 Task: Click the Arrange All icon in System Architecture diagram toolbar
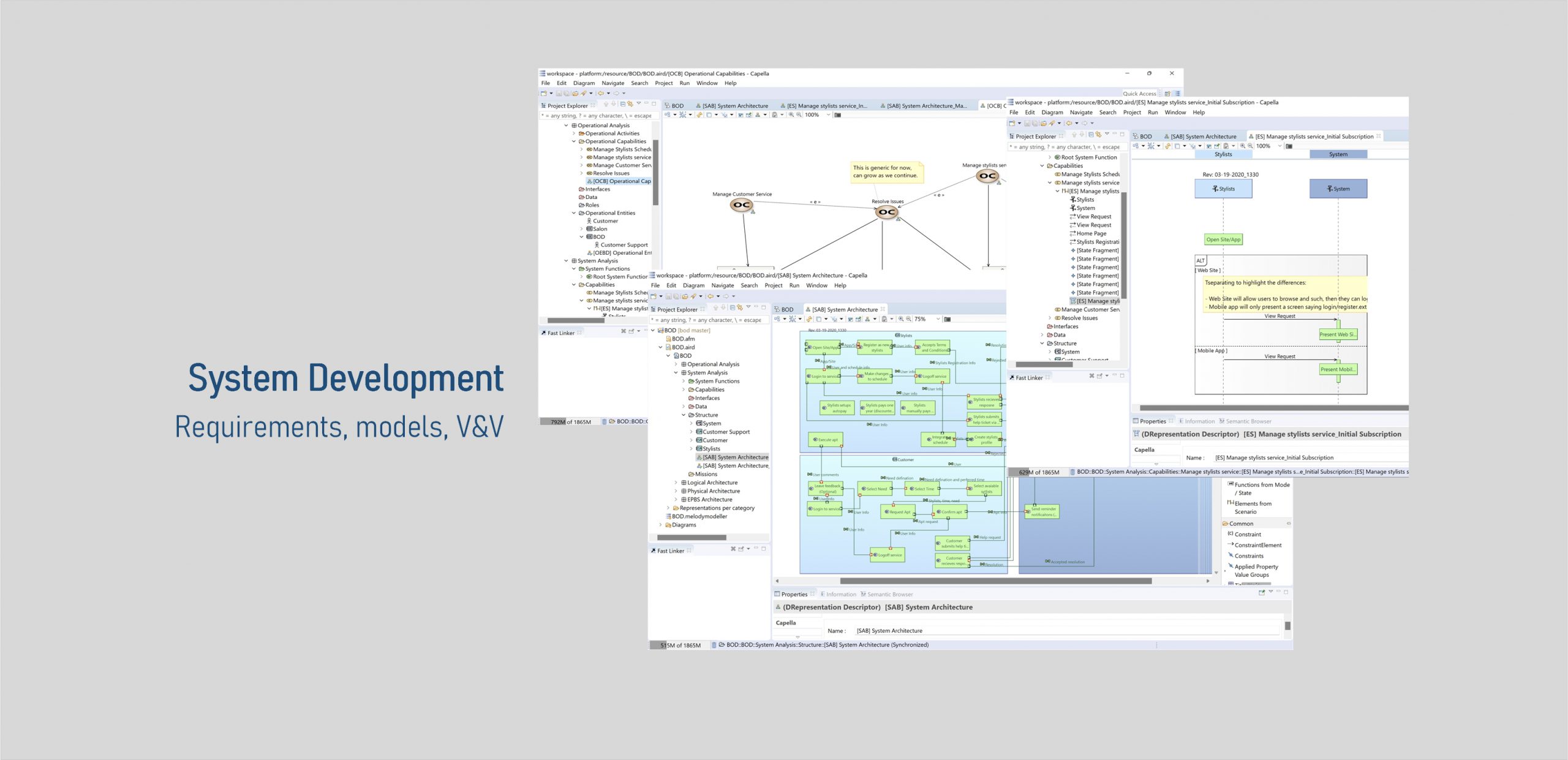[x=776, y=319]
